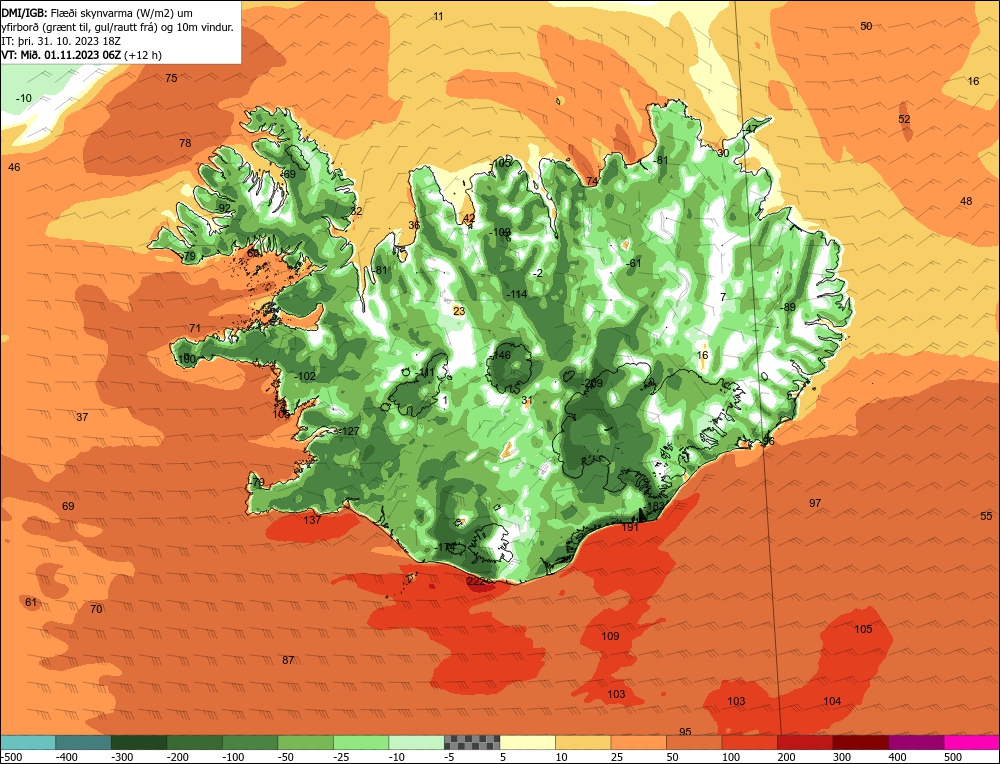This screenshot has height=764, width=1000.
Task: Click the map value '222' on the south coast
Action: (x=476, y=581)
